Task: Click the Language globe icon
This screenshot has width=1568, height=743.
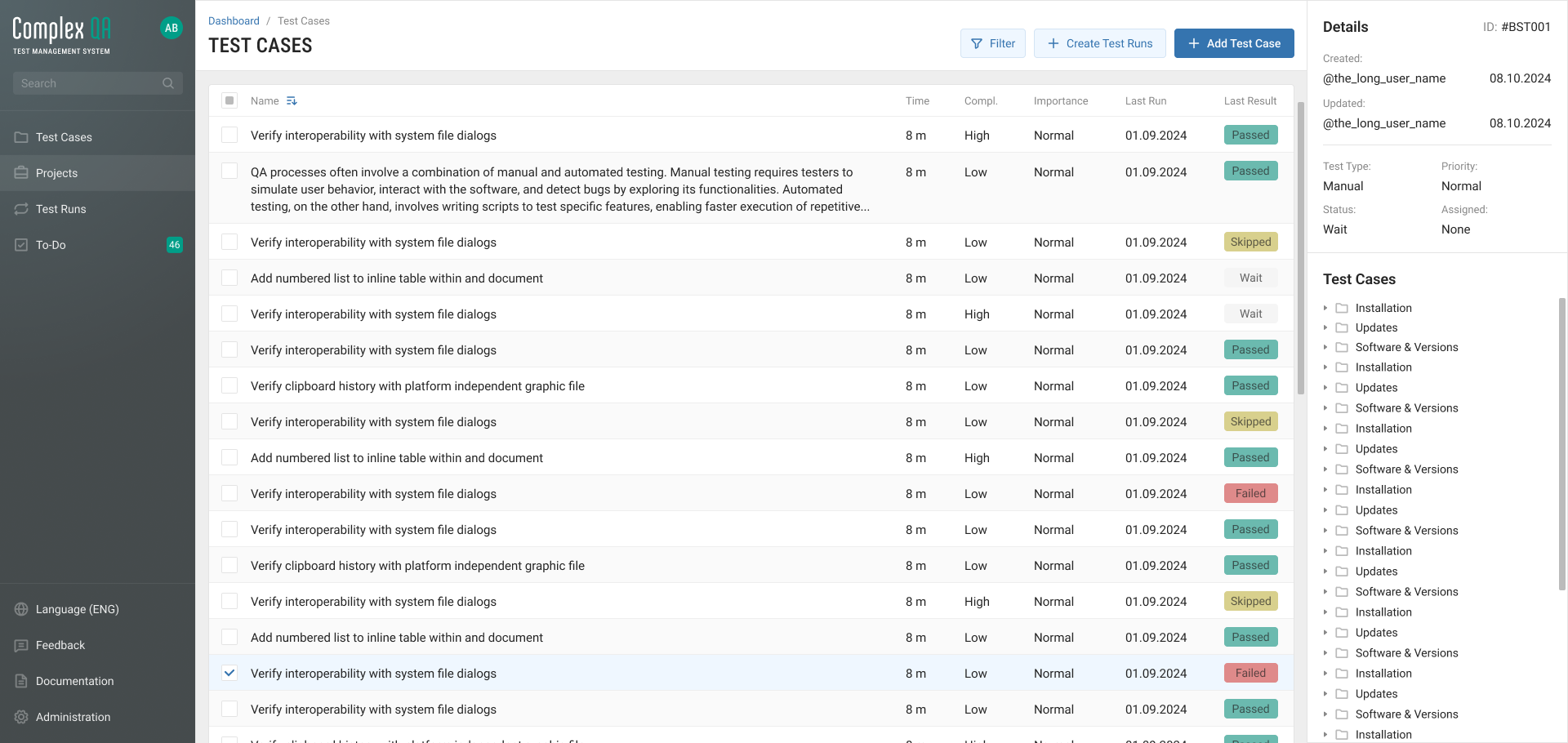Action: click(x=21, y=609)
